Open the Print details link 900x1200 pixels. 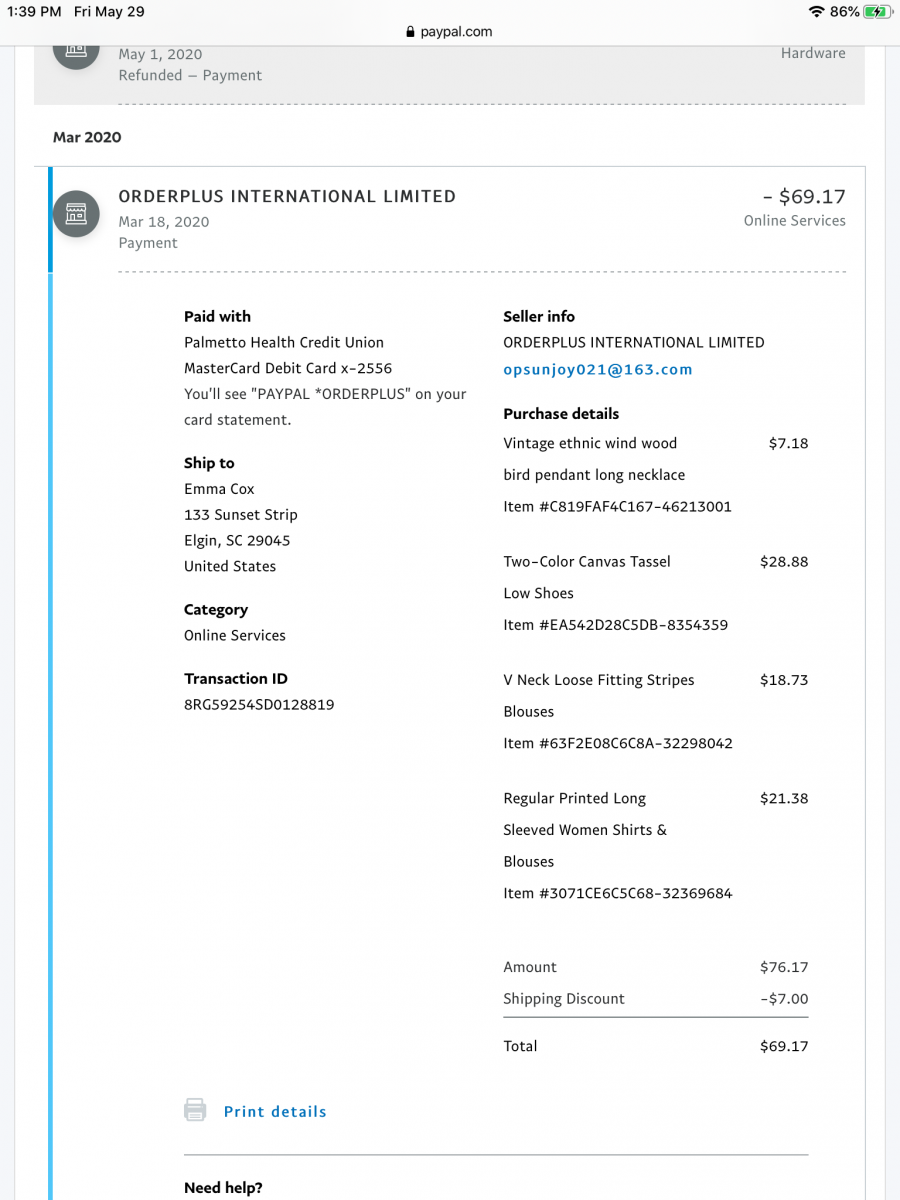point(275,1111)
